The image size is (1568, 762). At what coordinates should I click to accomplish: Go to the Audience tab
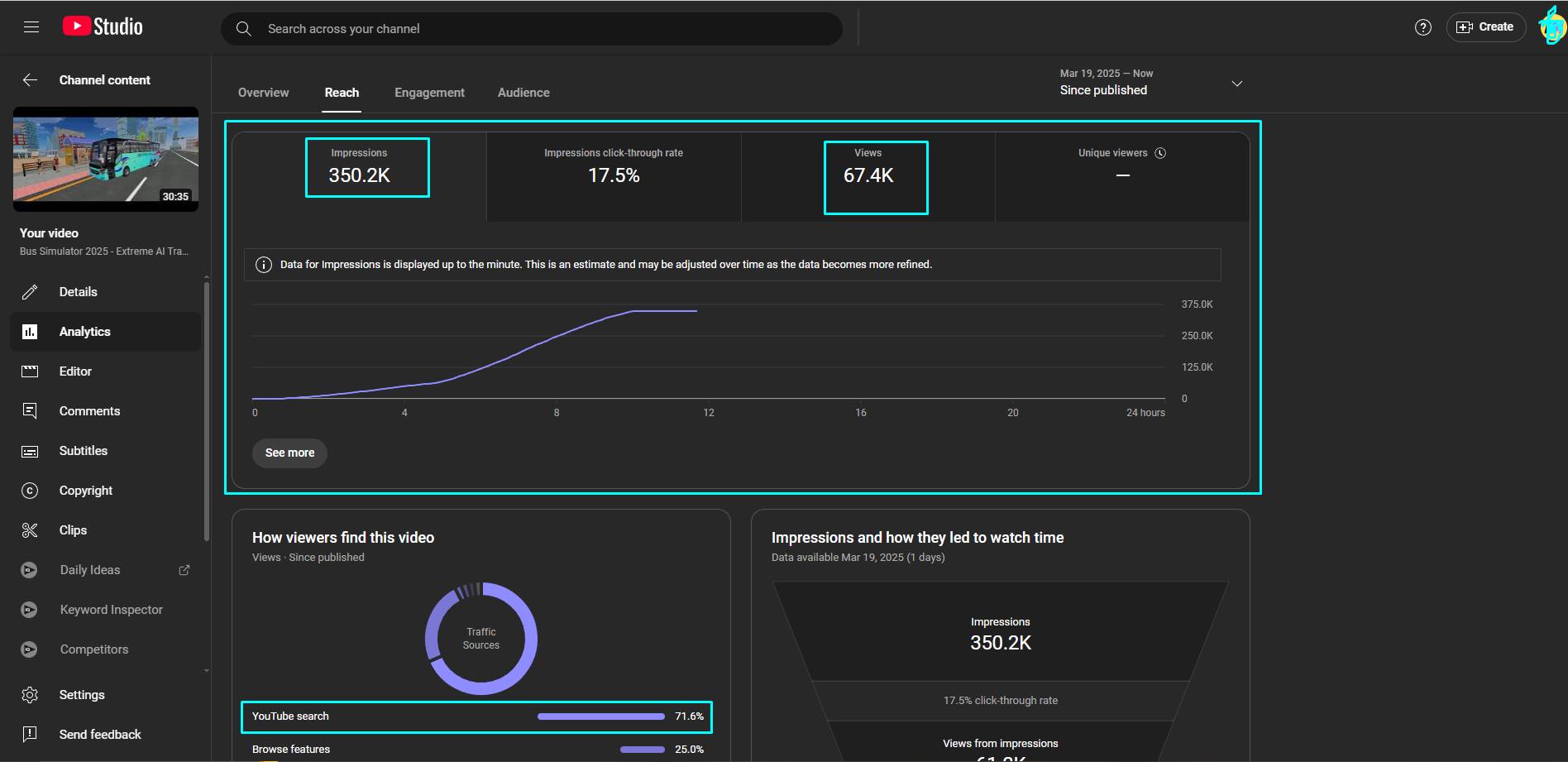[x=523, y=93]
